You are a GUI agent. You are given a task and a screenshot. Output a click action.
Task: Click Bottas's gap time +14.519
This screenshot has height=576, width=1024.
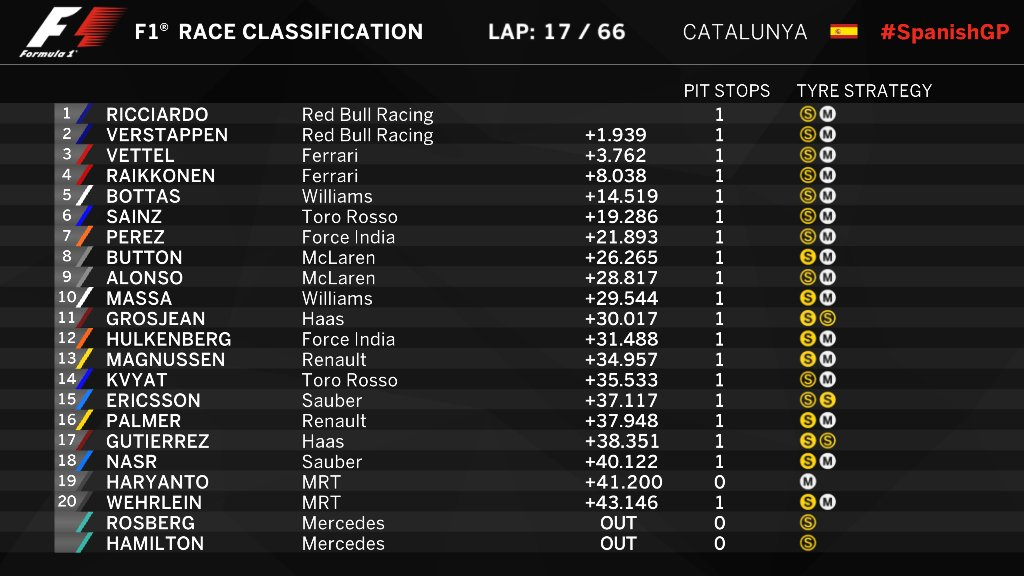[615, 196]
